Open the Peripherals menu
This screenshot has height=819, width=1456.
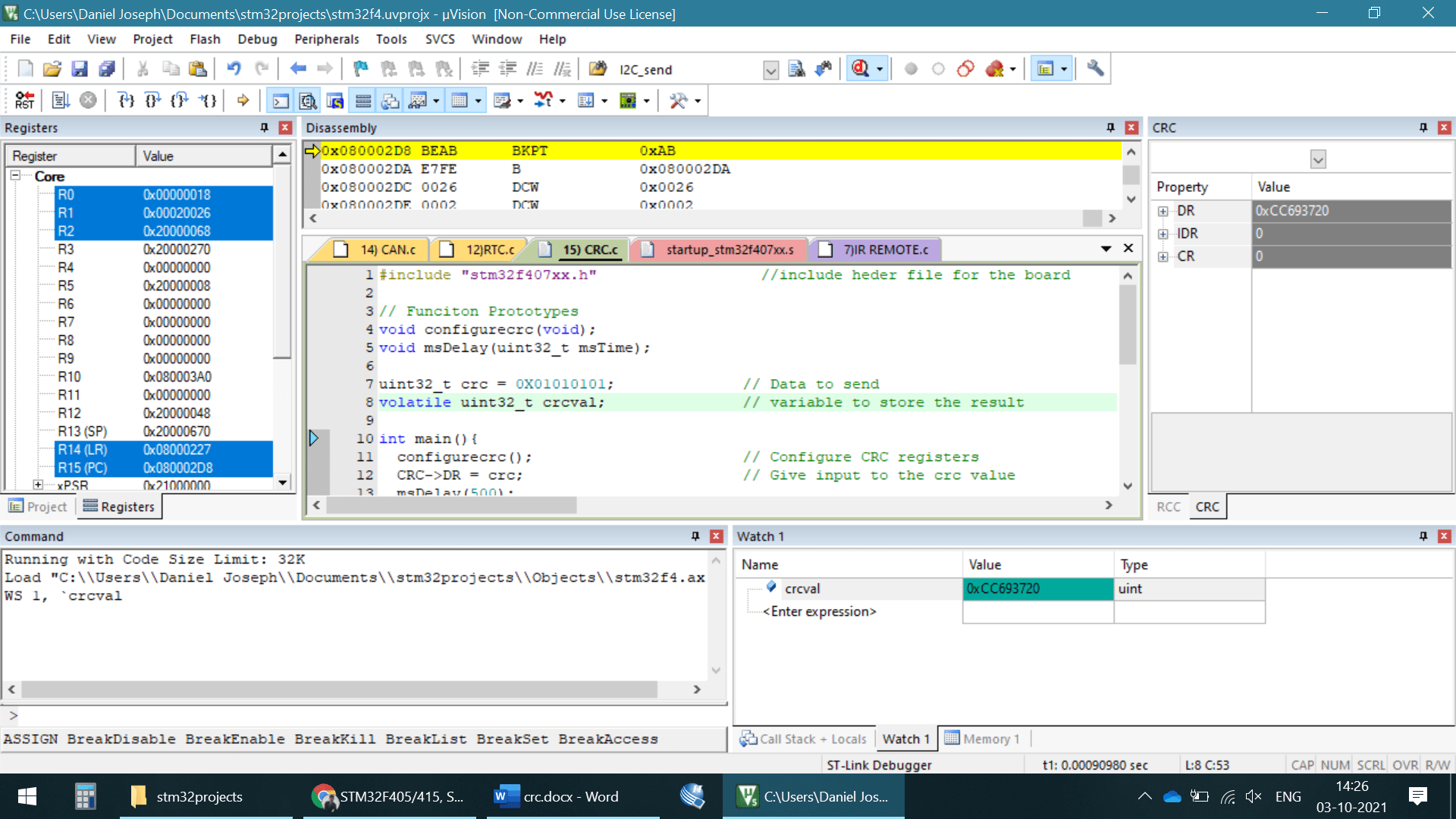pyautogui.click(x=326, y=39)
